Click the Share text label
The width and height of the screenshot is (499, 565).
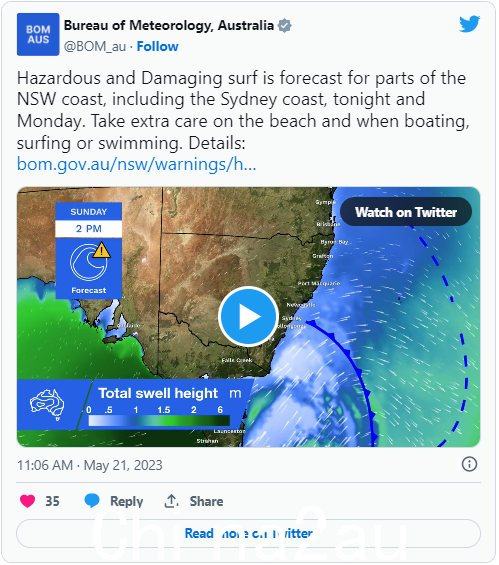click(207, 503)
